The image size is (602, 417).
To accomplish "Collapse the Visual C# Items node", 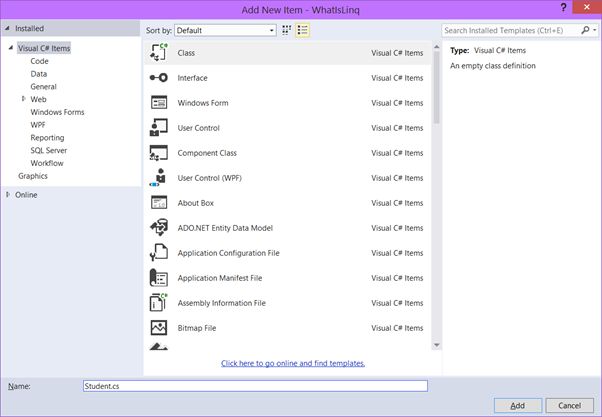I will 11,48.
